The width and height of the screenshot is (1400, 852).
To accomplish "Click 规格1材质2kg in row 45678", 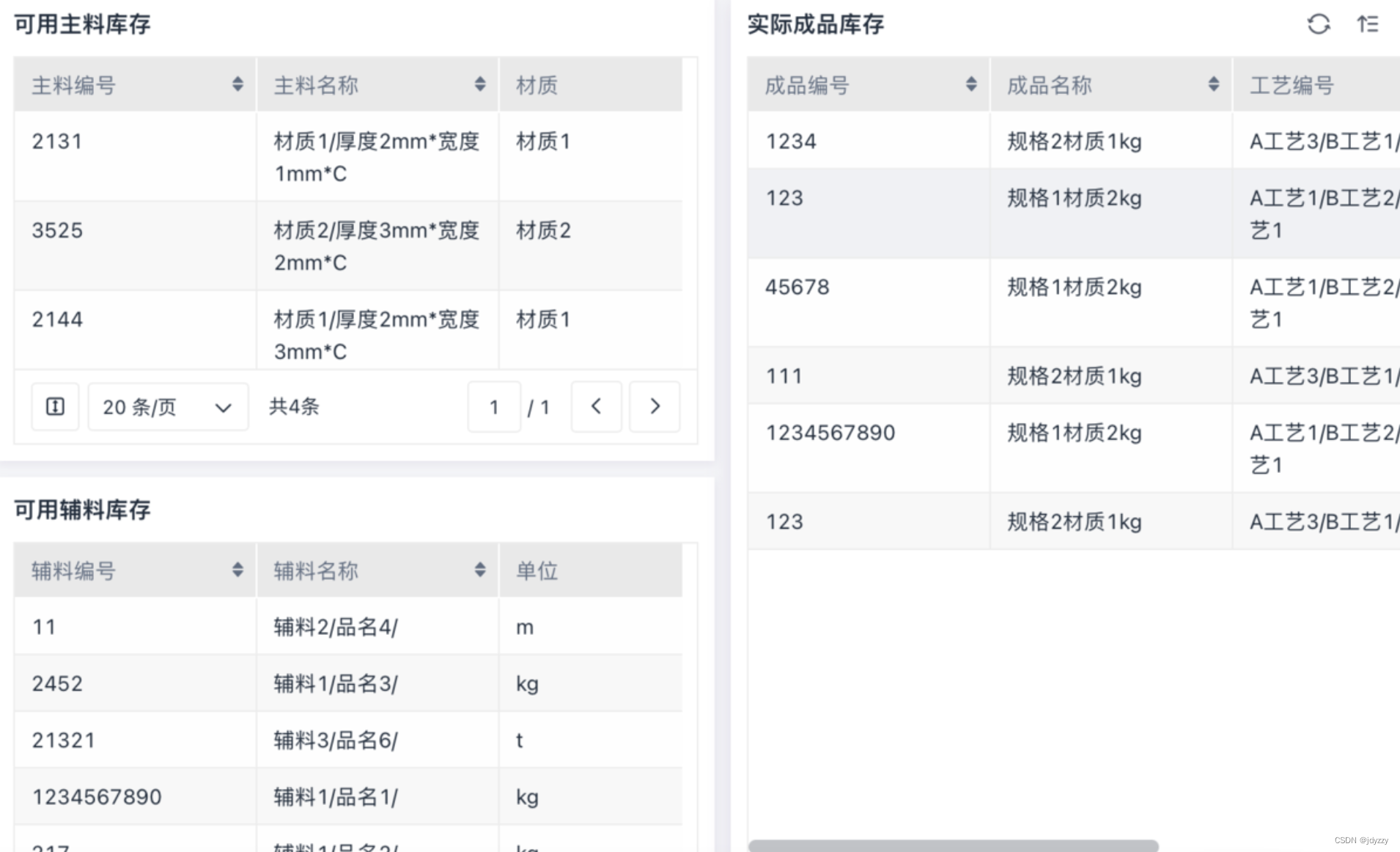I will (1075, 287).
